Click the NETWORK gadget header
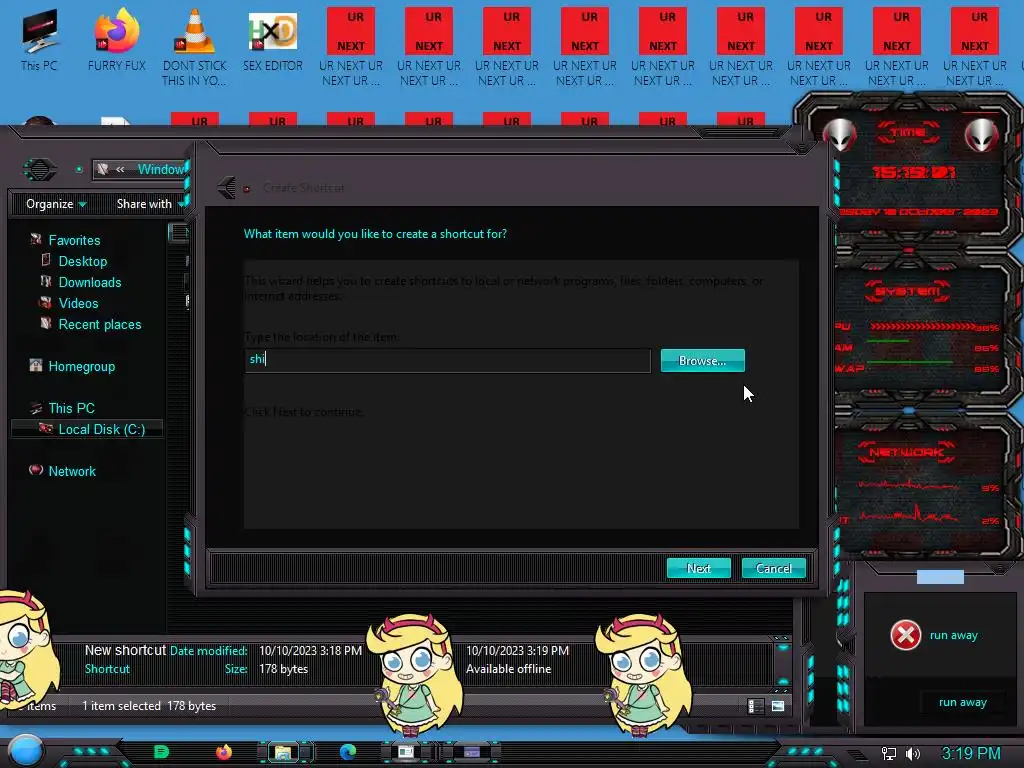The width and height of the screenshot is (1024, 768). click(x=906, y=452)
